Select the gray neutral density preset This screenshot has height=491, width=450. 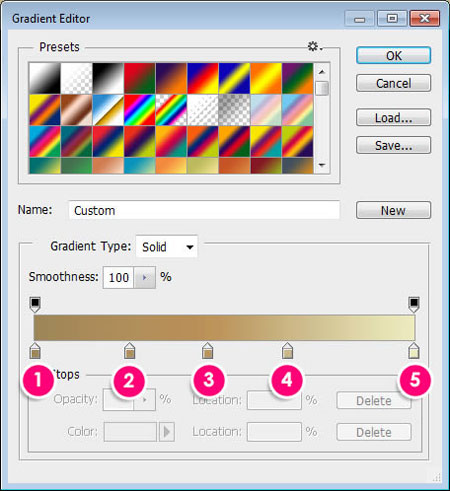235,110
